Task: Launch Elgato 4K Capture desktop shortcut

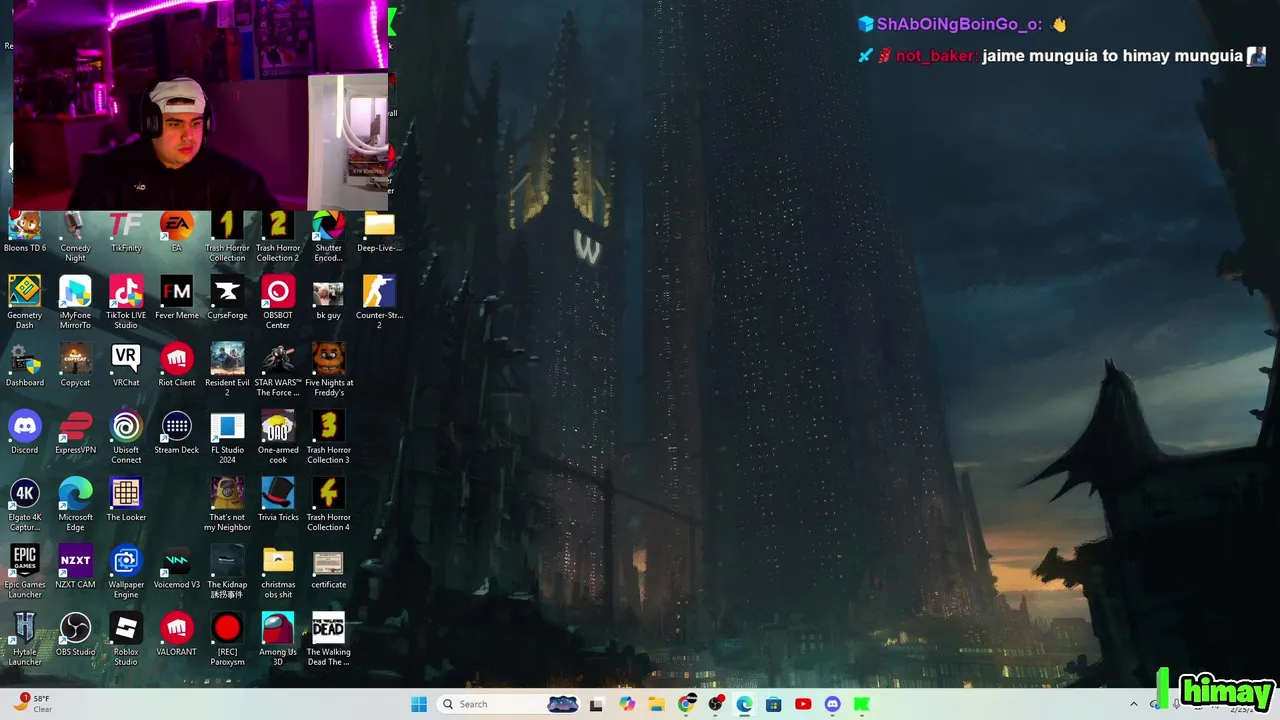Action: [x=25, y=504]
